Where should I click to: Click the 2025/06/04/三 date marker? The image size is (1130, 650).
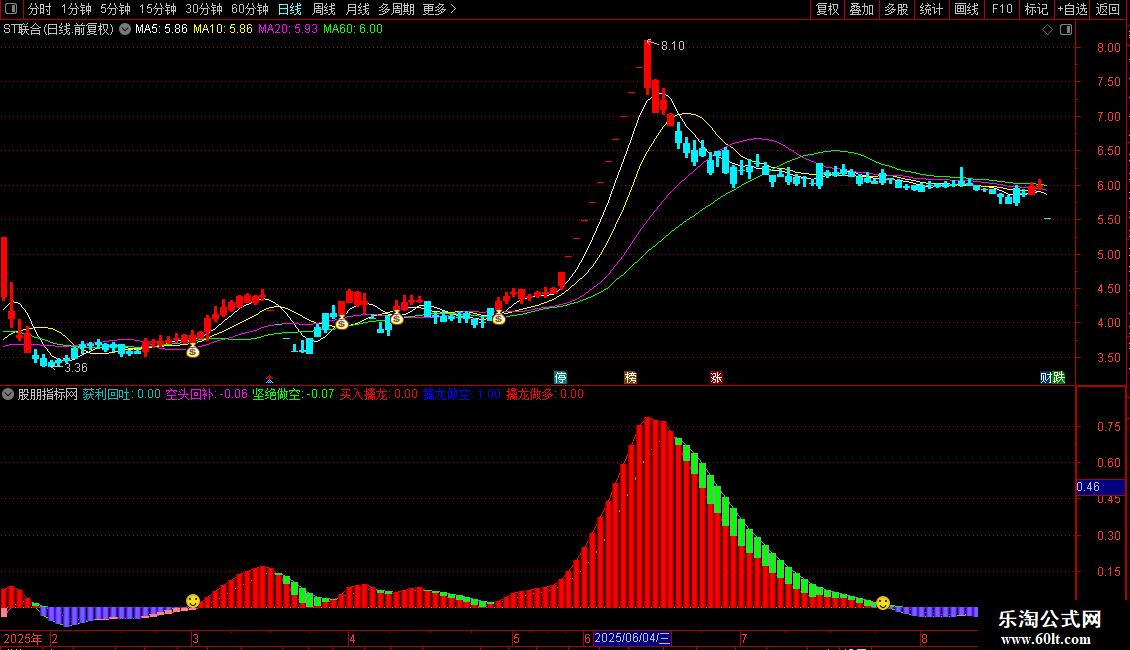632,638
